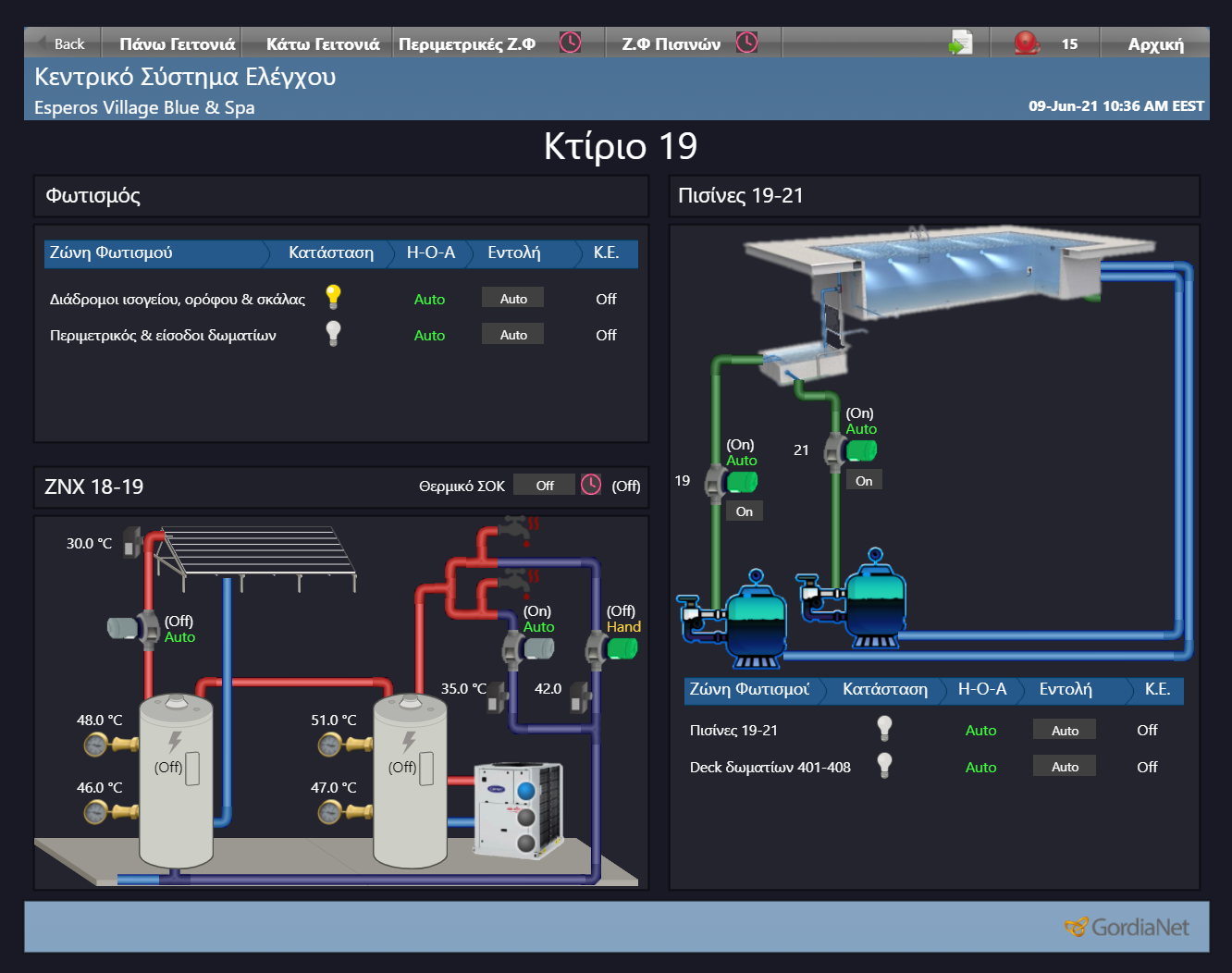Toggle the green control switch of pump 21
The width and height of the screenshot is (1232, 973).
click(861, 450)
